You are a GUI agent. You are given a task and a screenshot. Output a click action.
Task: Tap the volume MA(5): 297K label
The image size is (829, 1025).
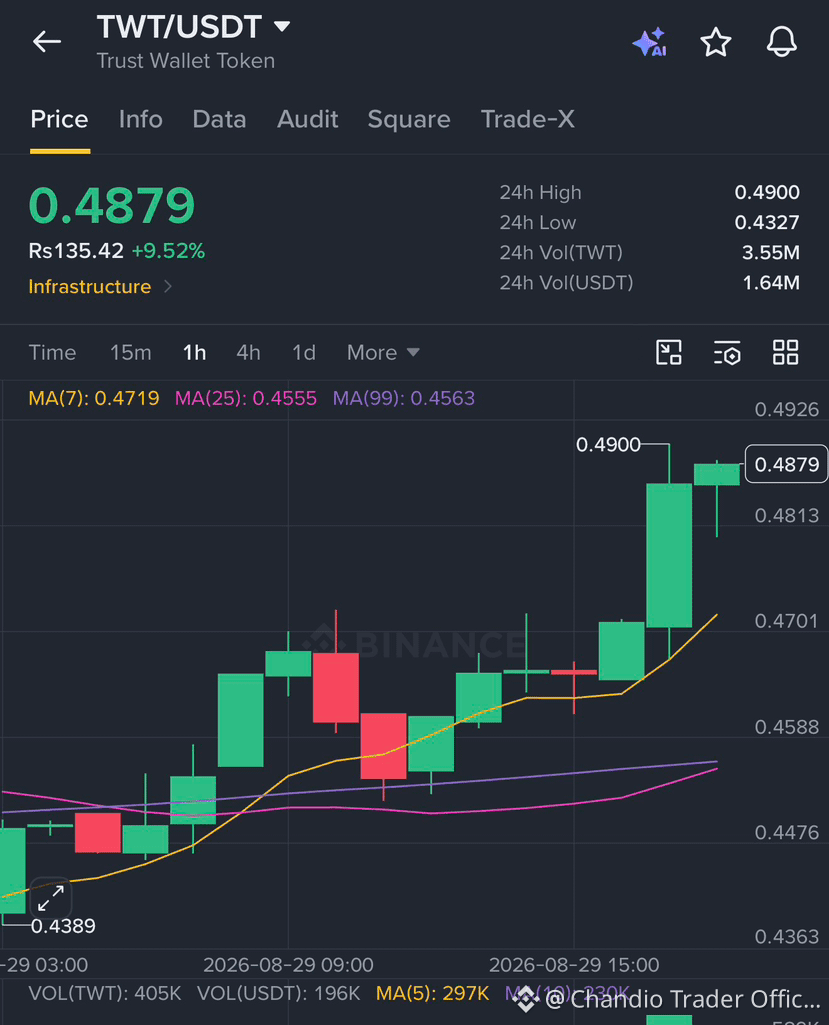[433, 994]
